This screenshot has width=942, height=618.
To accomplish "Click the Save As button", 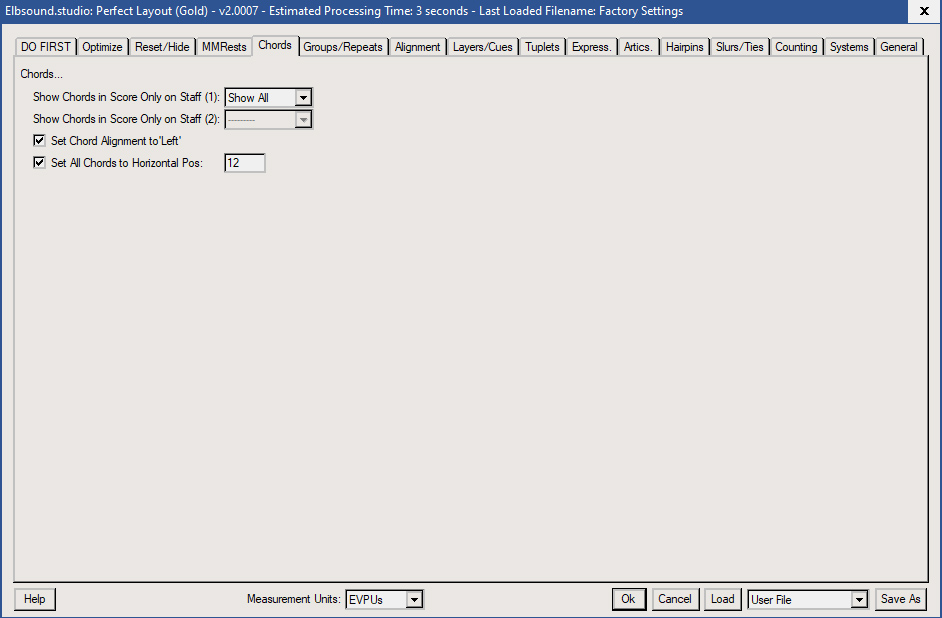I will pos(900,599).
